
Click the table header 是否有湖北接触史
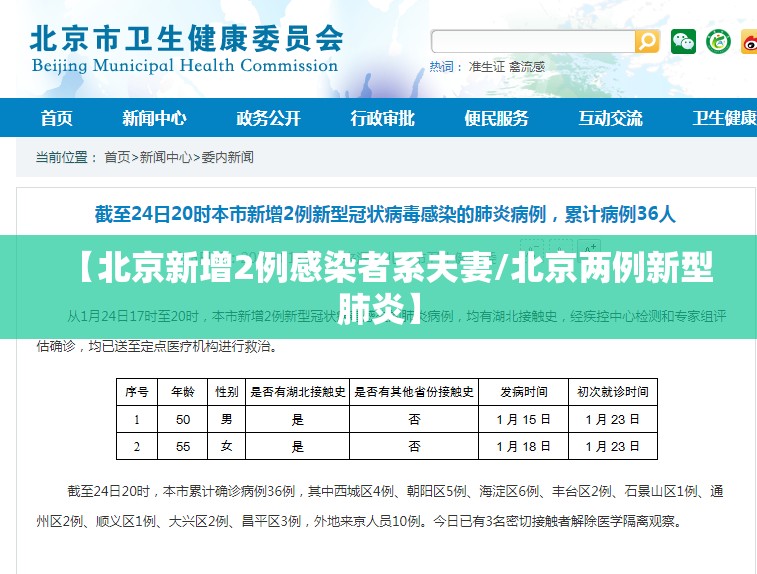coord(297,392)
